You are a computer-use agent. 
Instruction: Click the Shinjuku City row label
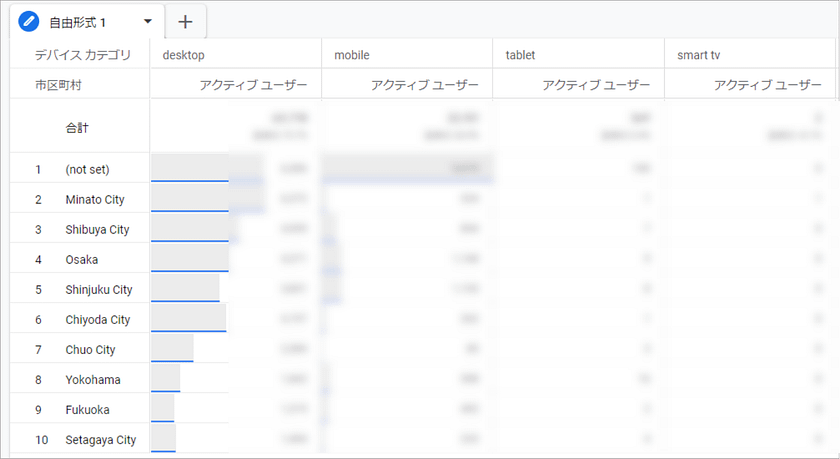(99, 290)
